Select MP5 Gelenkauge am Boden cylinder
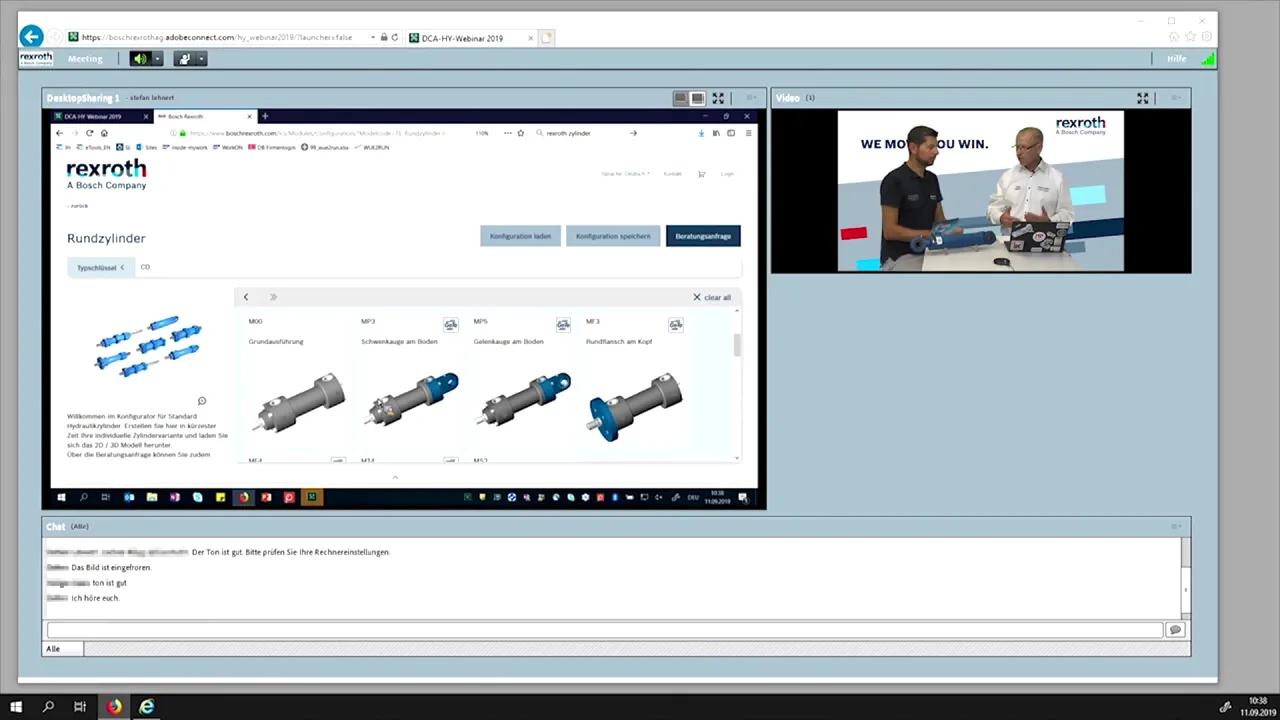1280x720 pixels. pyautogui.click(x=525, y=400)
